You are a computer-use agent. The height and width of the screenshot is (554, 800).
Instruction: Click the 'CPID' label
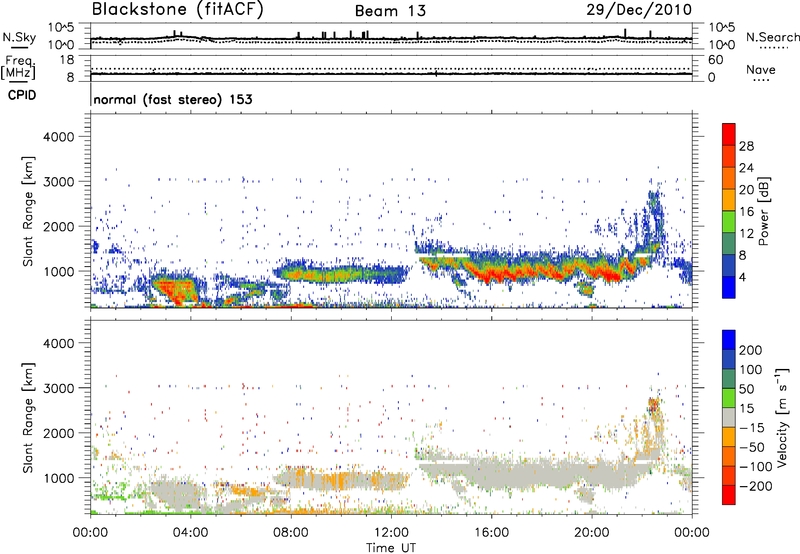[22, 95]
